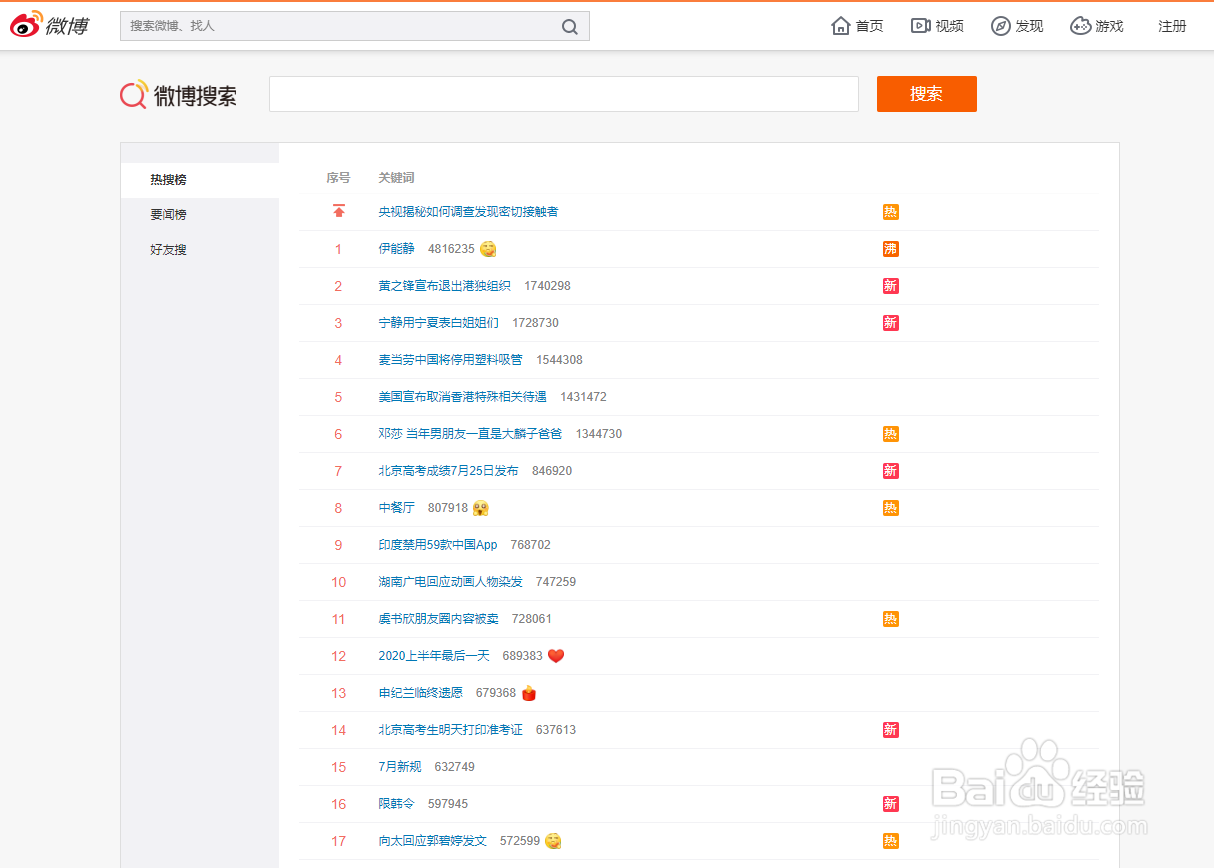Screen dimensions: 1214x868
Task: Click 热 badge on 向太回应郭碧婷发文 row
Action: 891,841
